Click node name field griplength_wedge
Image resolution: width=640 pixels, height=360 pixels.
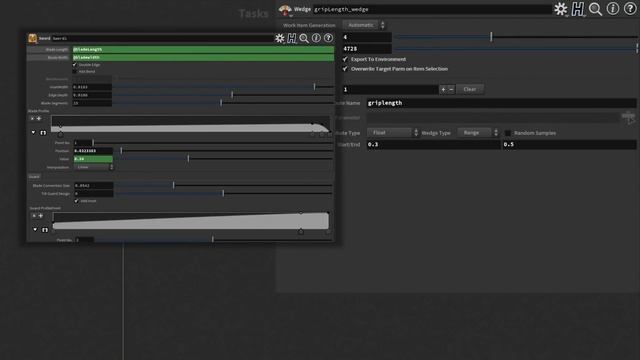tap(432, 9)
